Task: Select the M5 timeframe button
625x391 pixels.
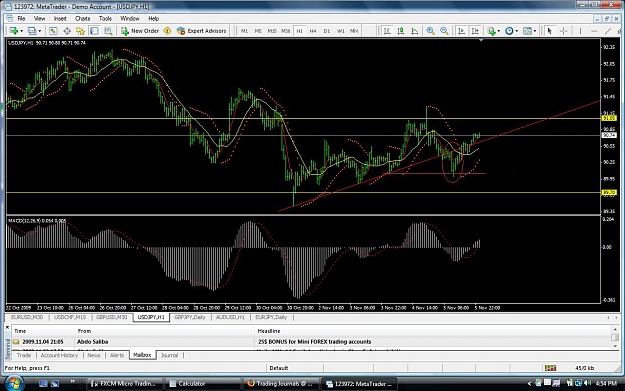Action: 258,31
